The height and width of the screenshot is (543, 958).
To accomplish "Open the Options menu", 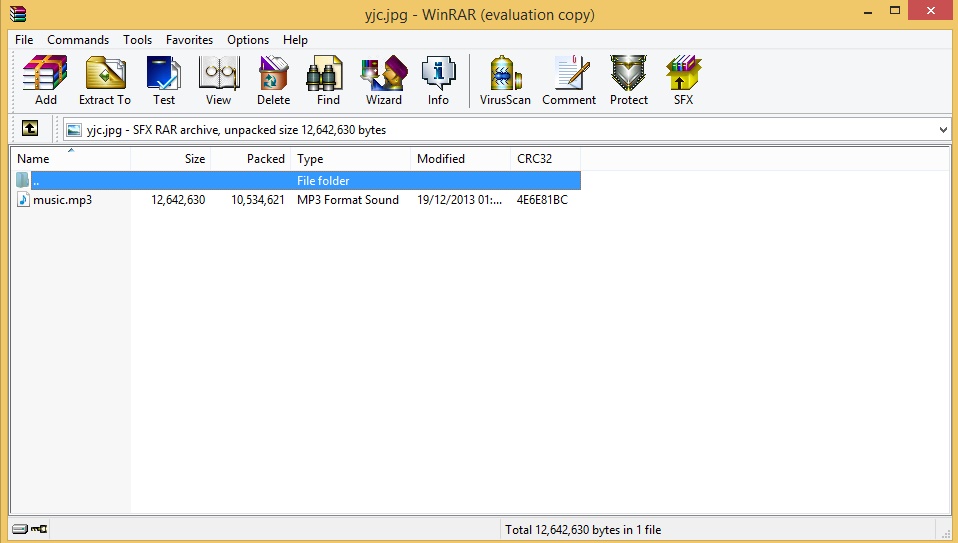I will (x=247, y=40).
